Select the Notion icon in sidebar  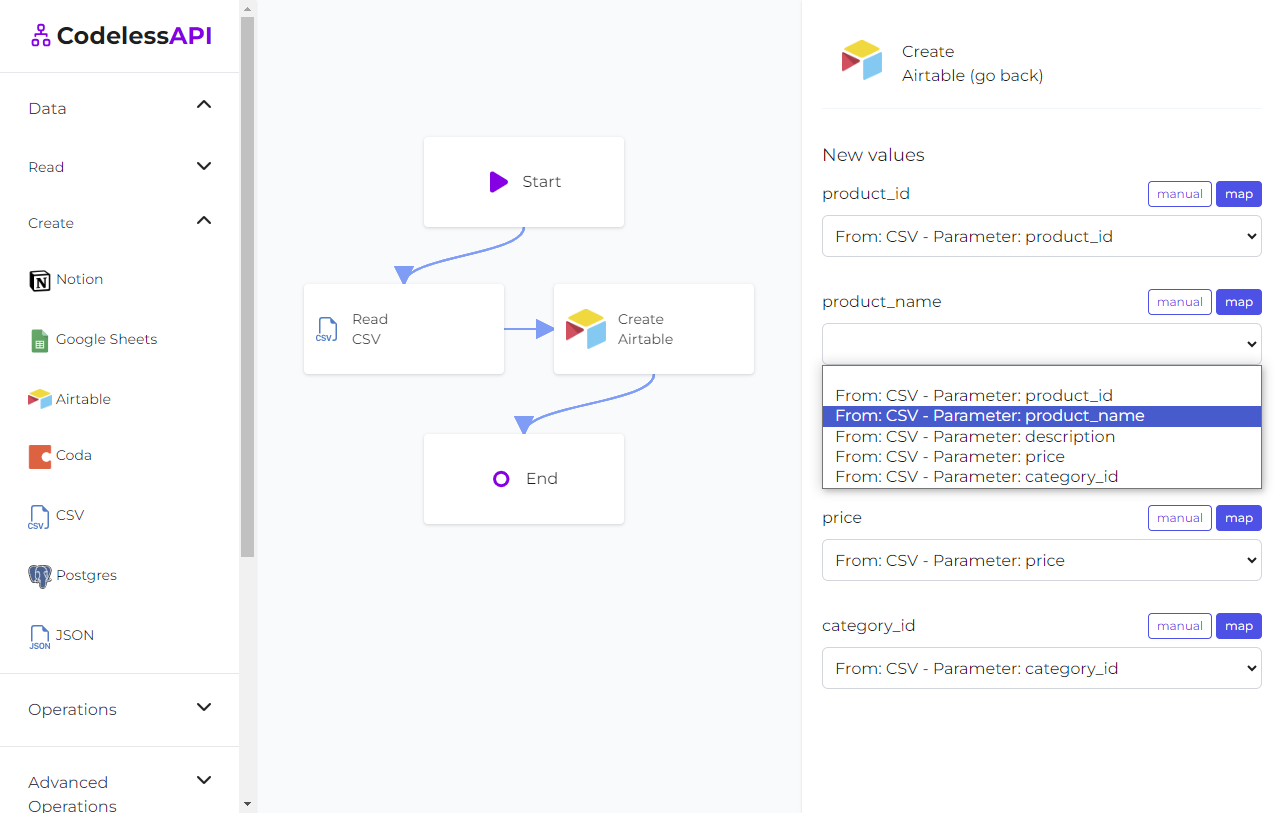(x=40, y=280)
